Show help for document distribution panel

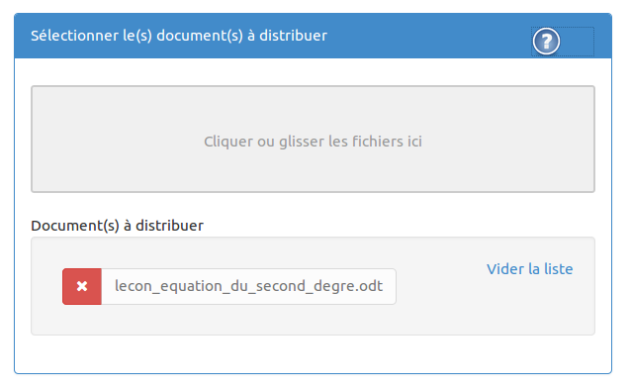coord(546,41)
